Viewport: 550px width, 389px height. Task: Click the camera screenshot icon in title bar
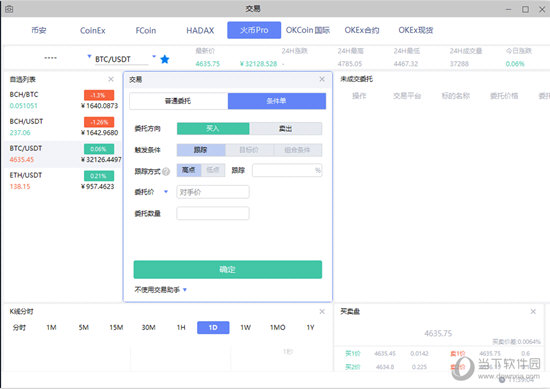click(9, 9)
